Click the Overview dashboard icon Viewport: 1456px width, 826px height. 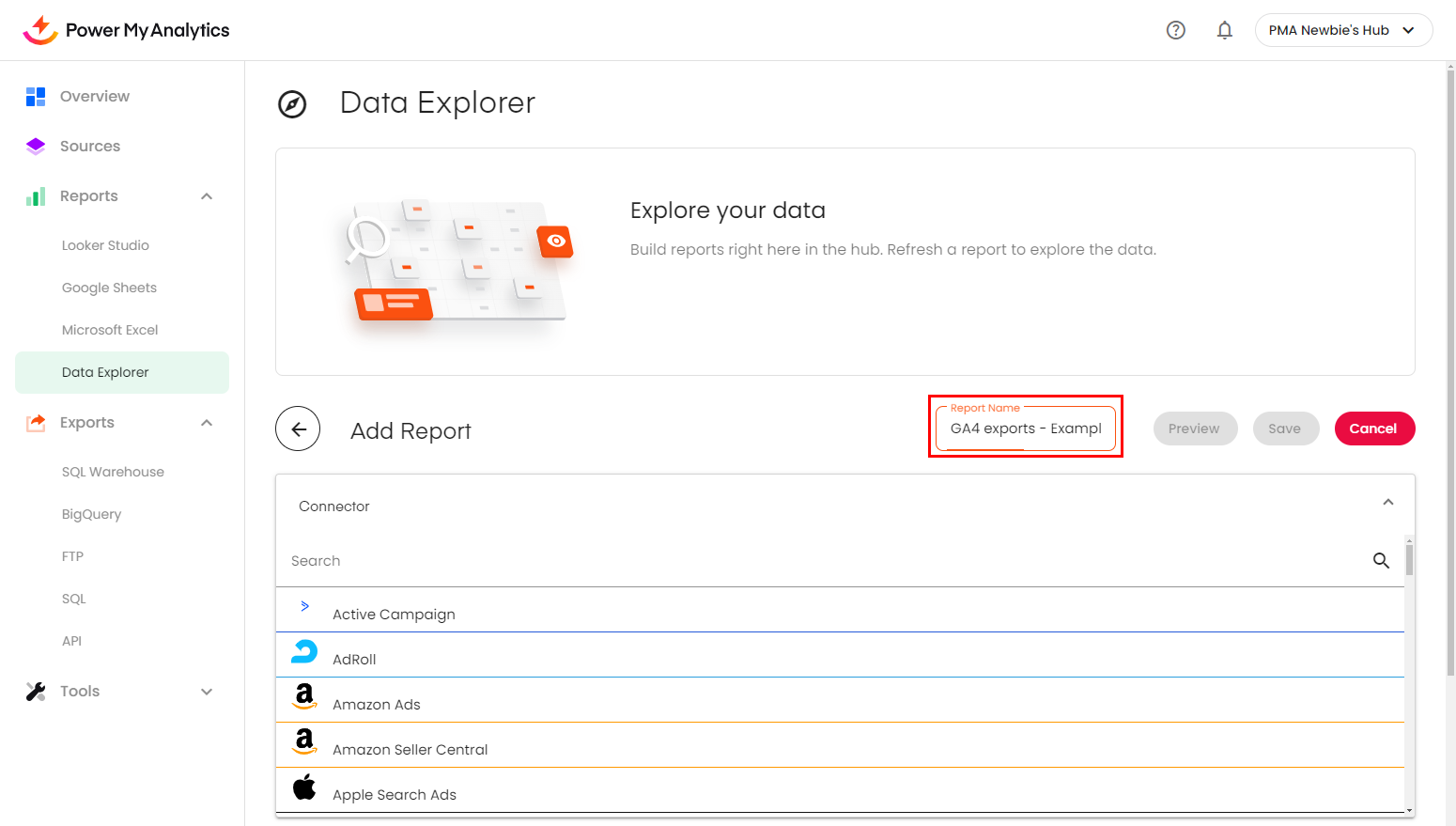tap(36, 97)
